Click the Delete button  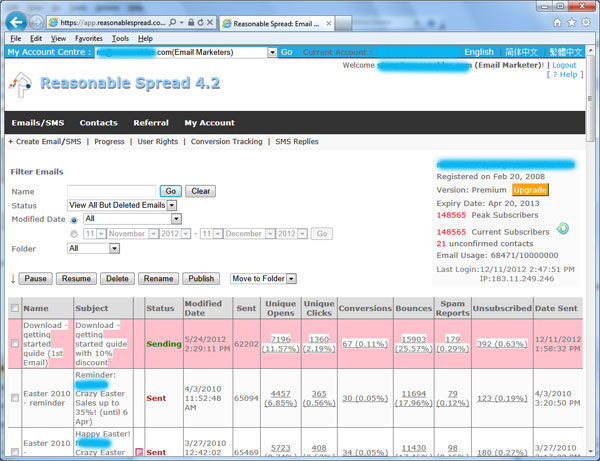tap(117, 279)
